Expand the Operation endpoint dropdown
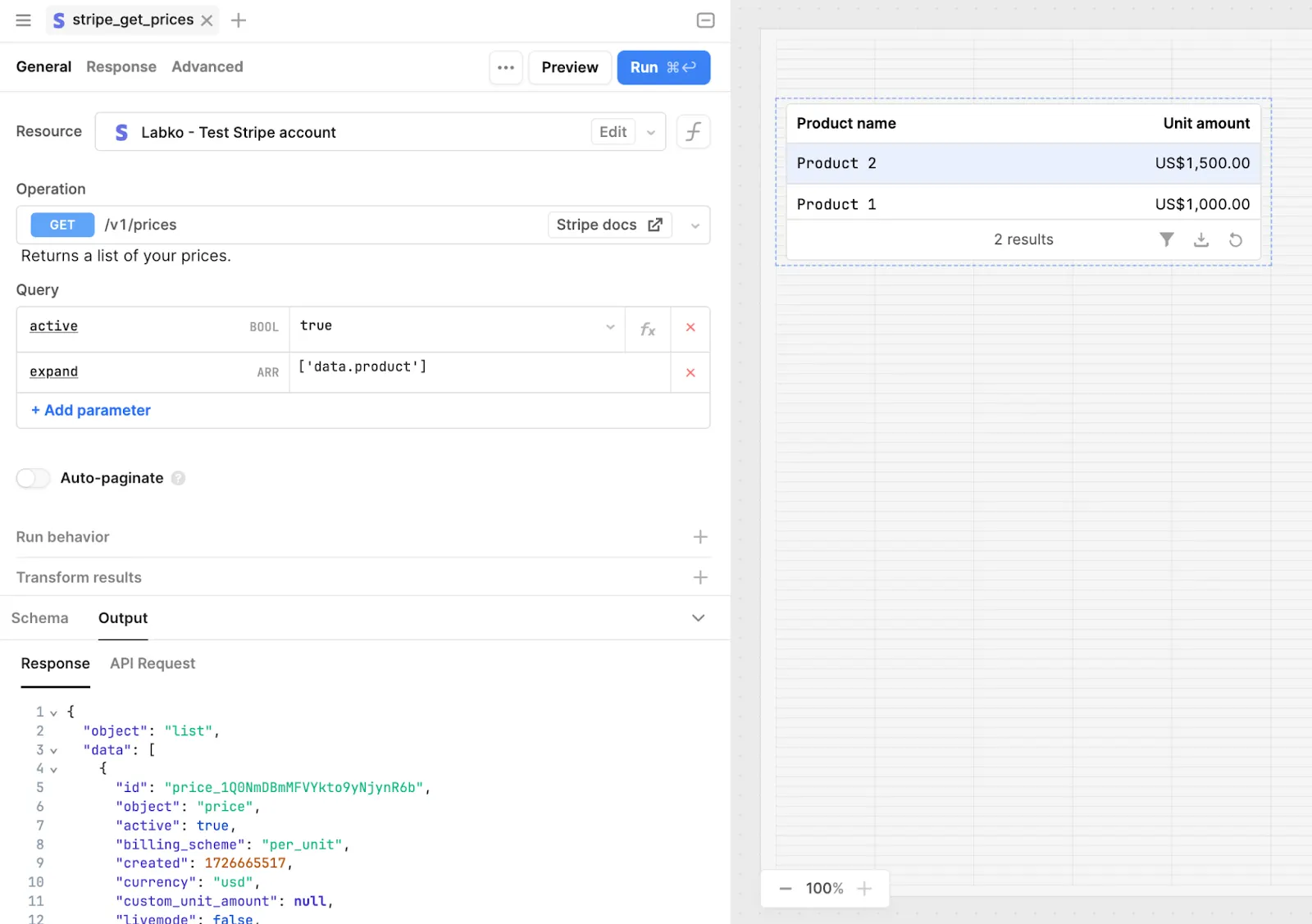1312x924 pixels. [x=695, y=225]
